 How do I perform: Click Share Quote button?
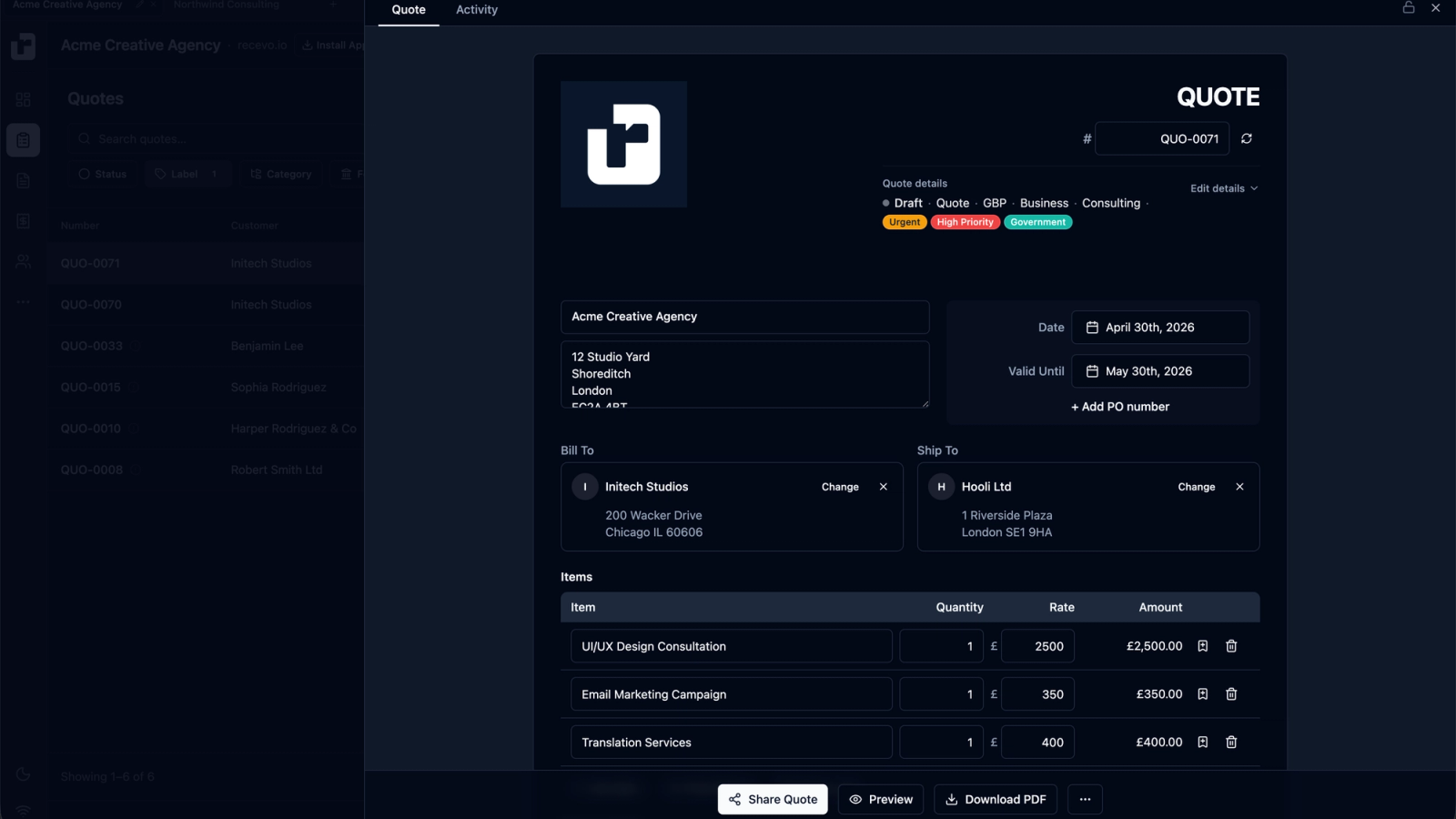tap(773, 799)
